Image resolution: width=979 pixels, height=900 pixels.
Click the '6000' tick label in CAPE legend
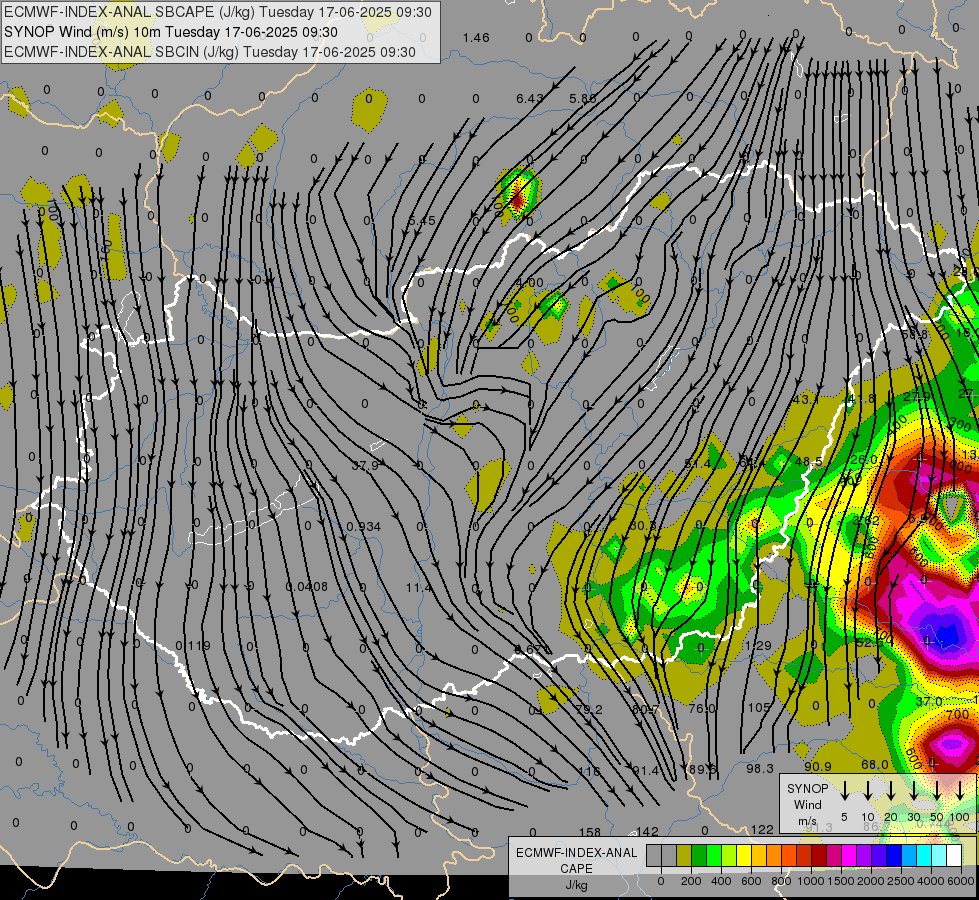(960, 881)
